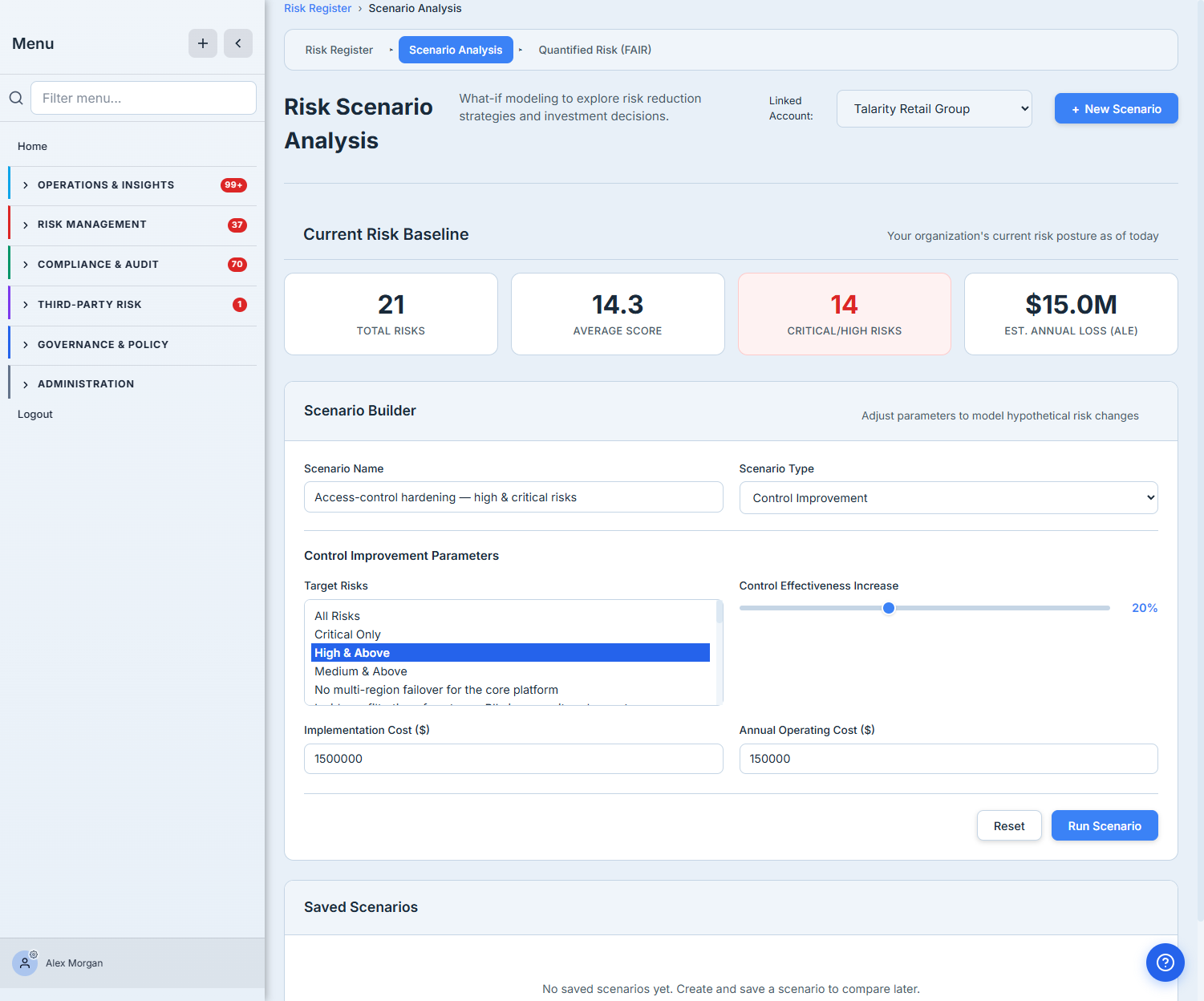
Task: Click the Alex Morgan user avatar icon
Action: 25,962
